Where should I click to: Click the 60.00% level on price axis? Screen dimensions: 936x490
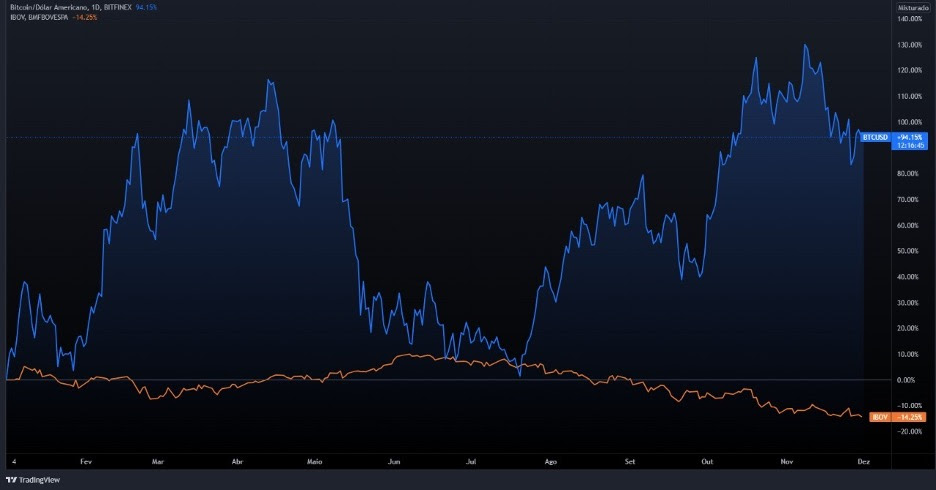point(909,226)
